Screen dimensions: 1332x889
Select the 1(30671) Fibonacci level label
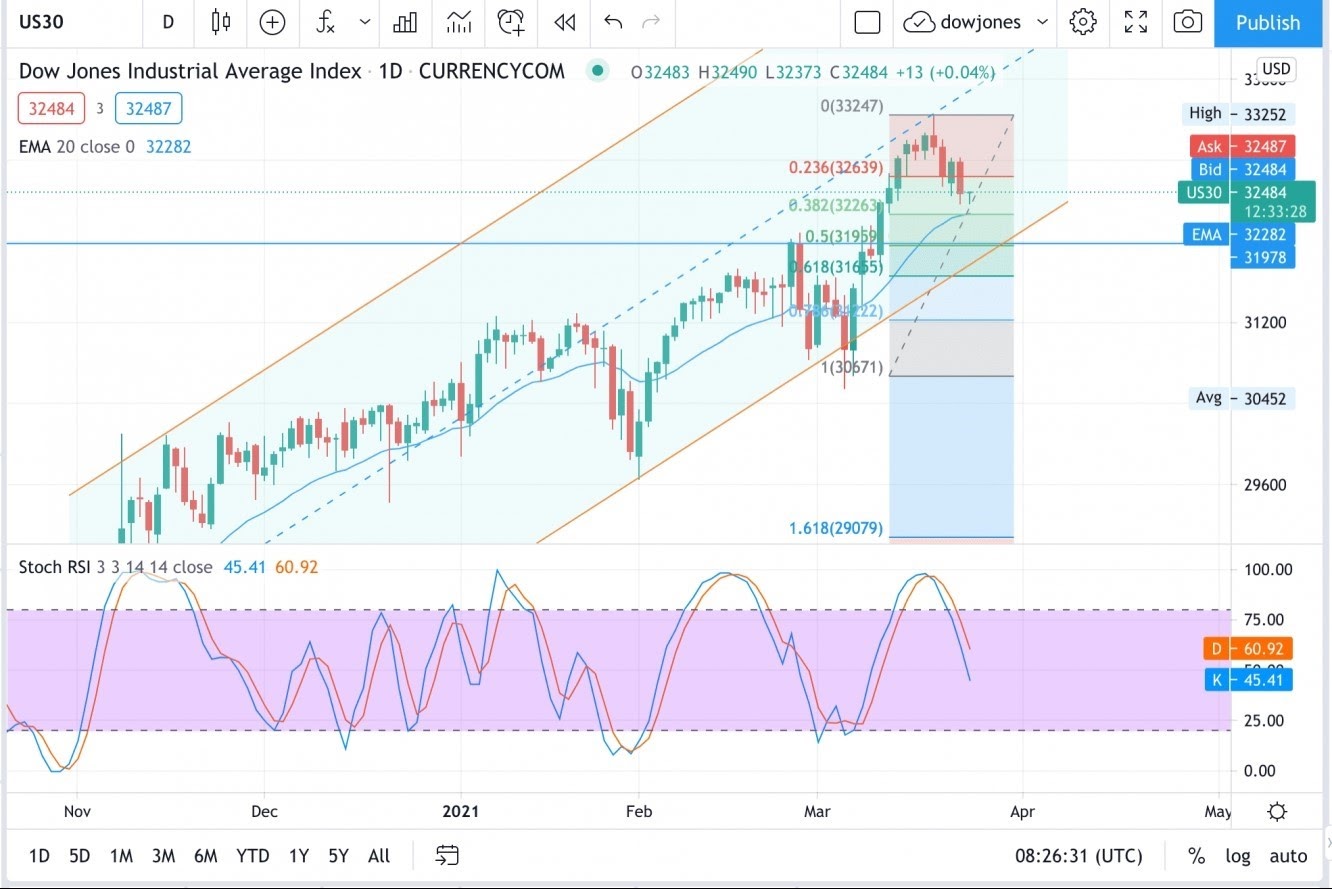[852, 367]
